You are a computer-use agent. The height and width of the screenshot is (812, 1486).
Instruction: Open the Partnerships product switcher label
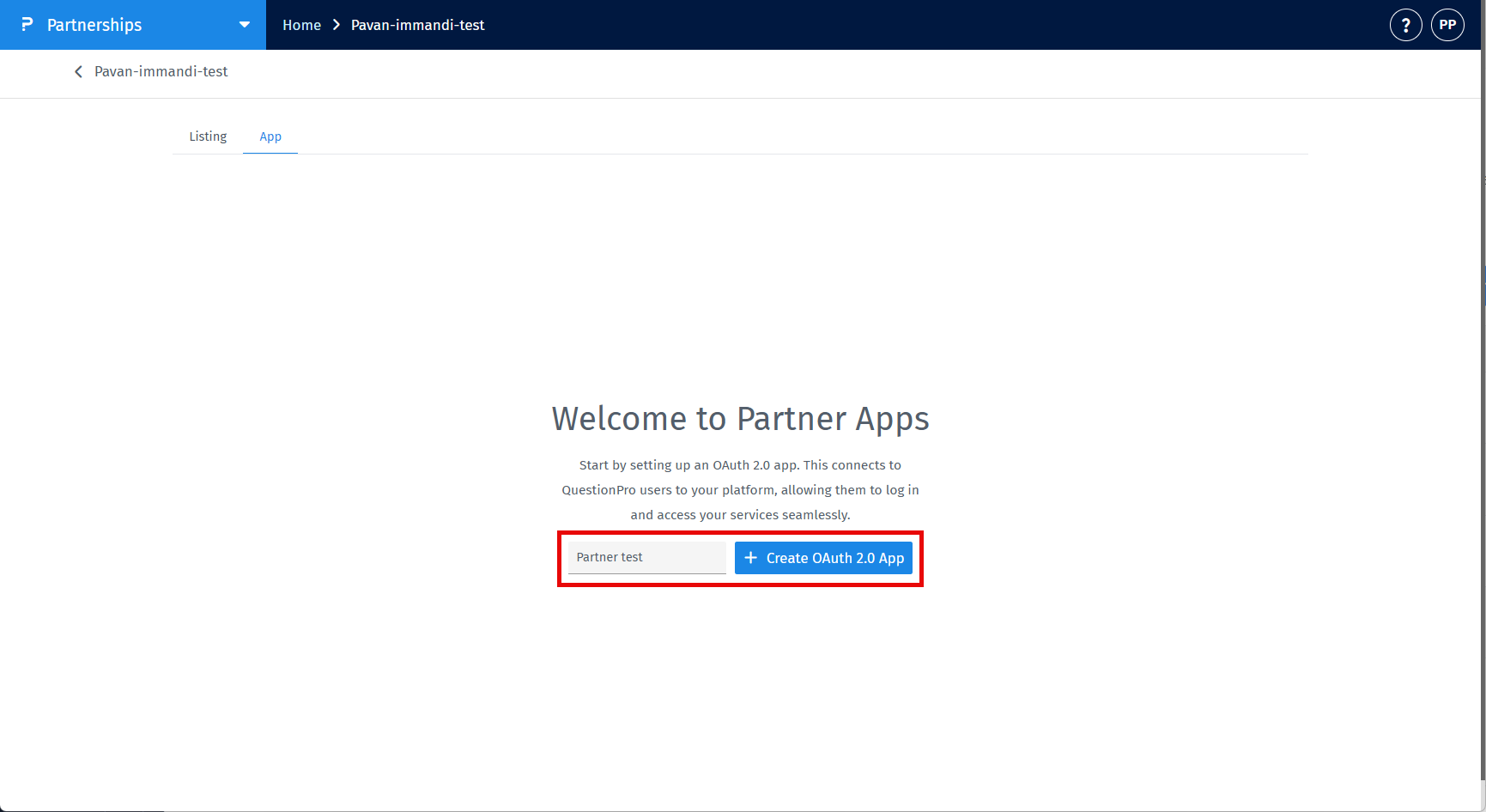94,25
